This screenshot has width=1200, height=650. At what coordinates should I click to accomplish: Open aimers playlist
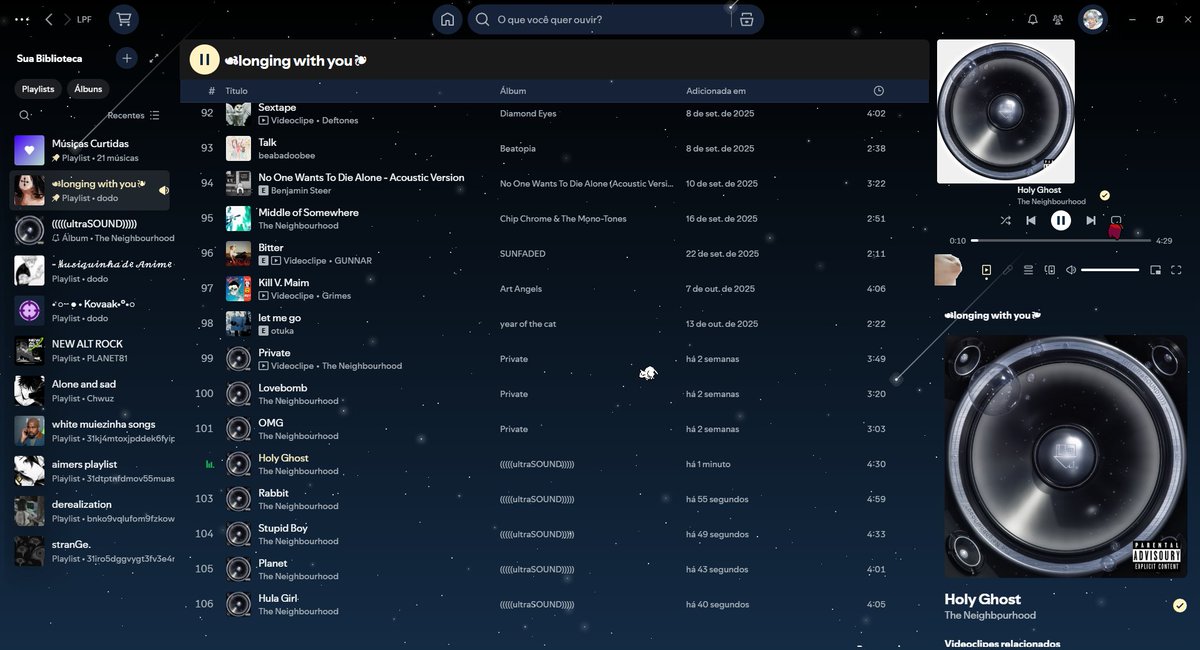pos(92,471)
